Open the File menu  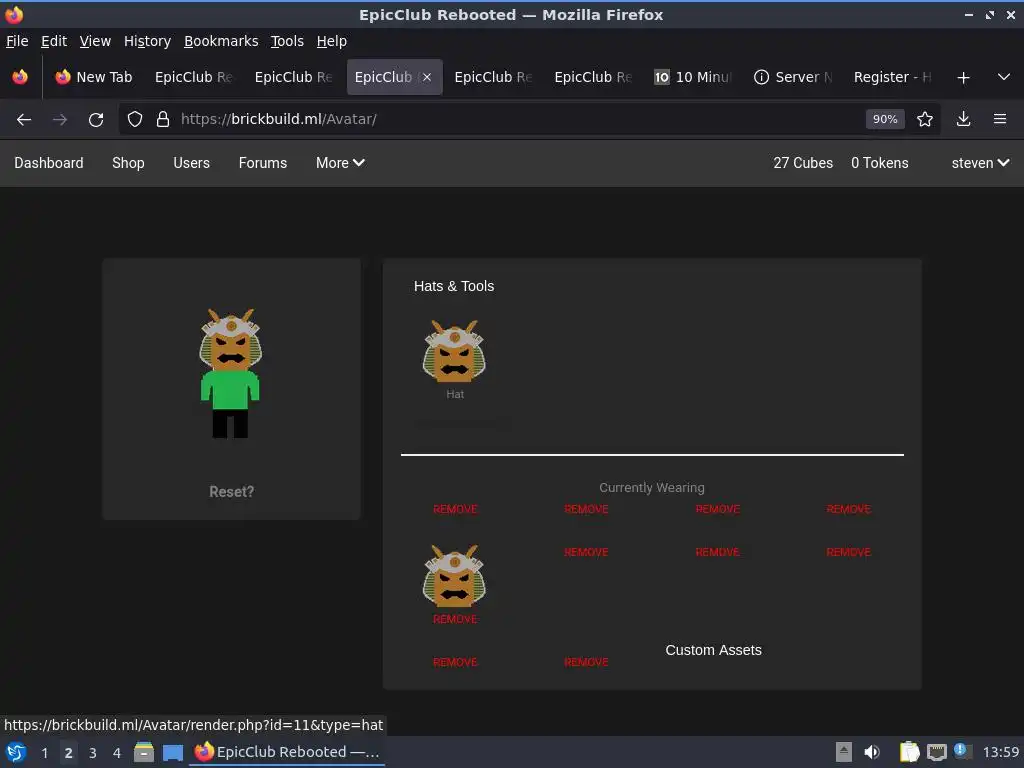pyautogui.click(x=17, y=41)
